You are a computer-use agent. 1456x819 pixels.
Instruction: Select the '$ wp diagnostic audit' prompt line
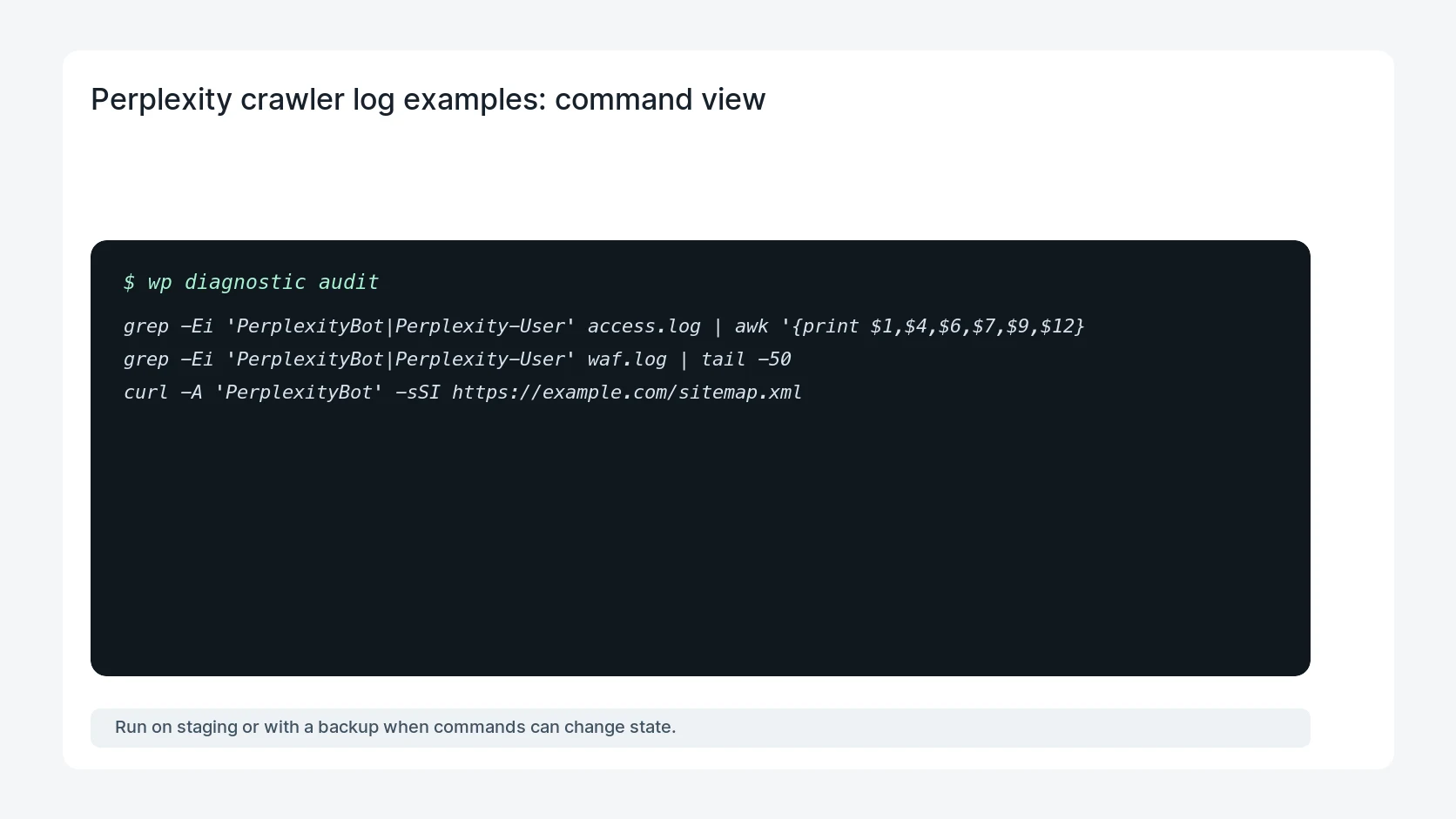pyautogui.click(x=251, y=282)
